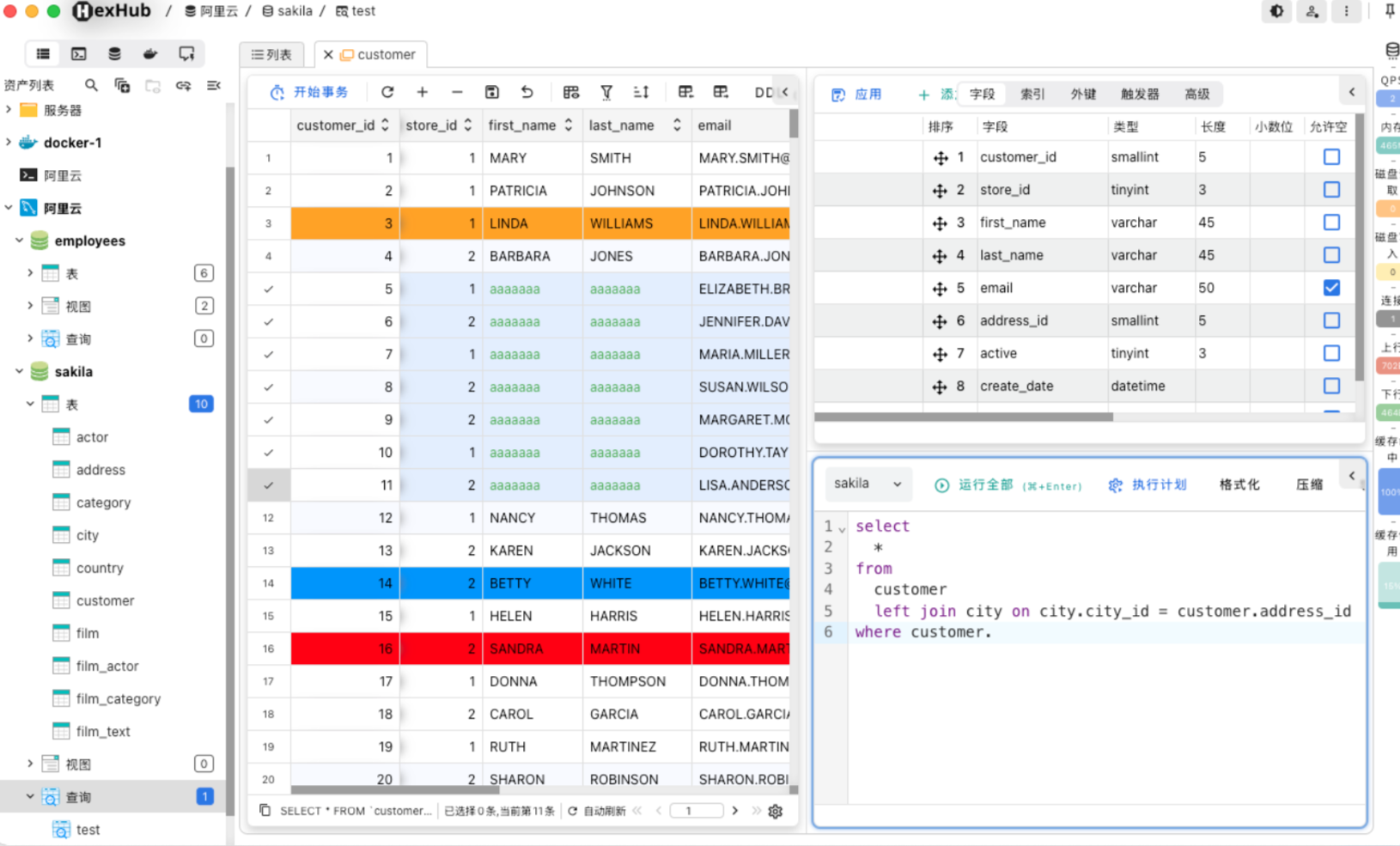This screenshot has width=1400, height=846.
Task: Uncheck allow-null checkbox for email field
Action: tap(1331, 288)
